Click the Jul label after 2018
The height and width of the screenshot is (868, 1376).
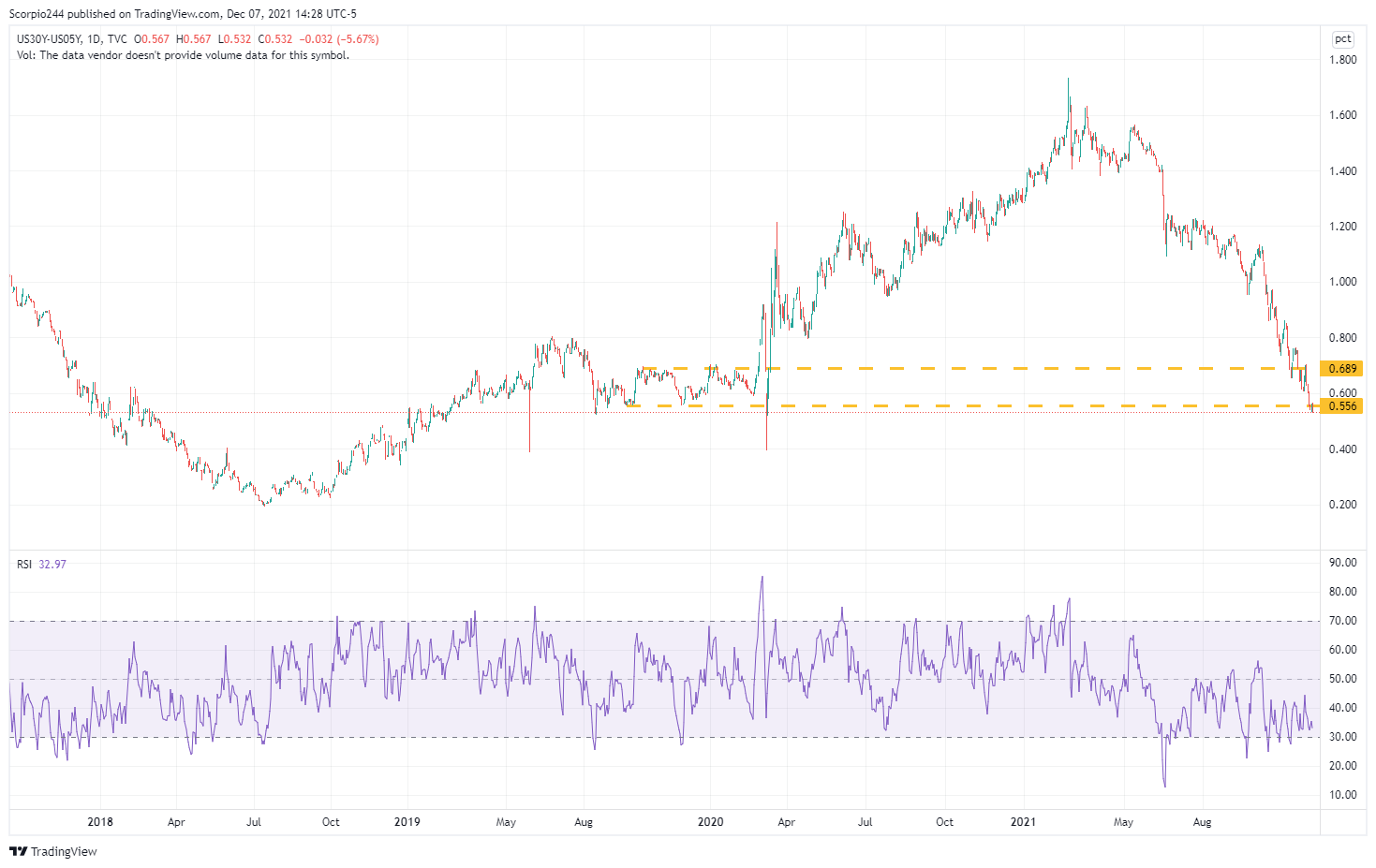(x=253, y=822)
